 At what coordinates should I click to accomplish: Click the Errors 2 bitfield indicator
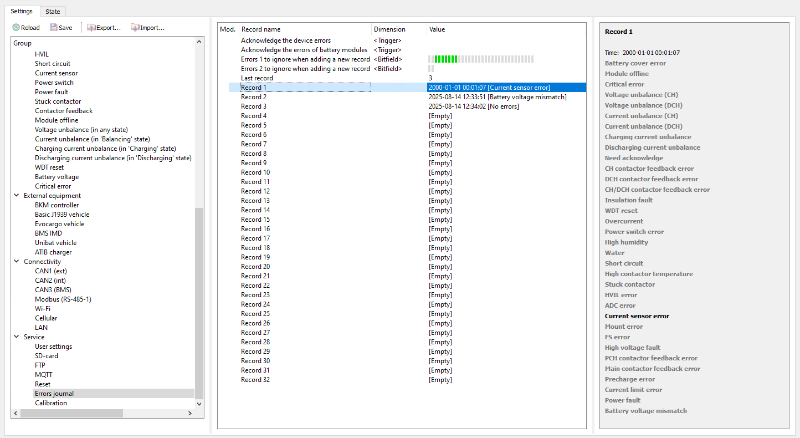click(431, 68)
